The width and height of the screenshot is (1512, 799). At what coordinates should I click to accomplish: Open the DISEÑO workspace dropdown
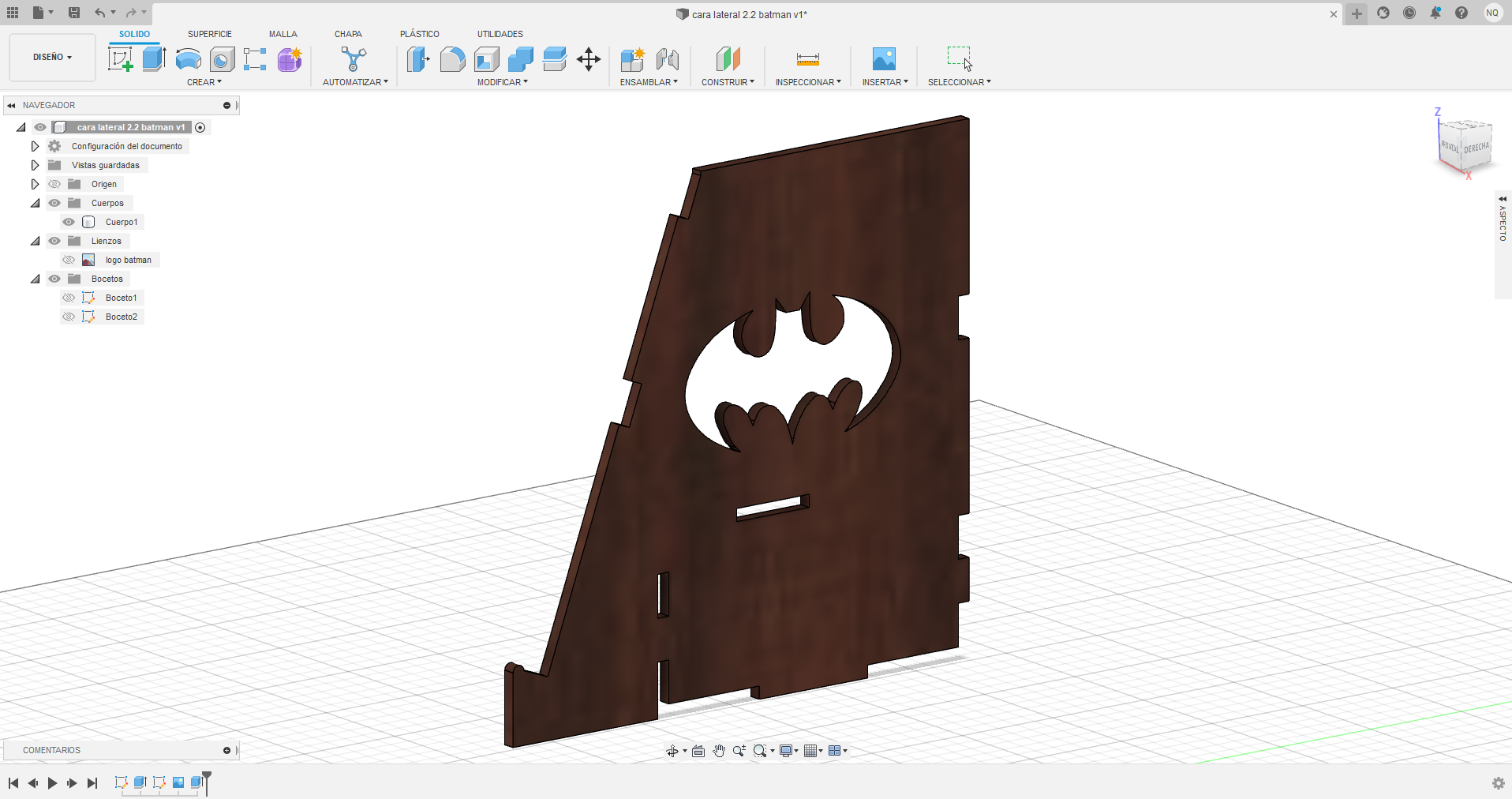(x=52, y=57)
